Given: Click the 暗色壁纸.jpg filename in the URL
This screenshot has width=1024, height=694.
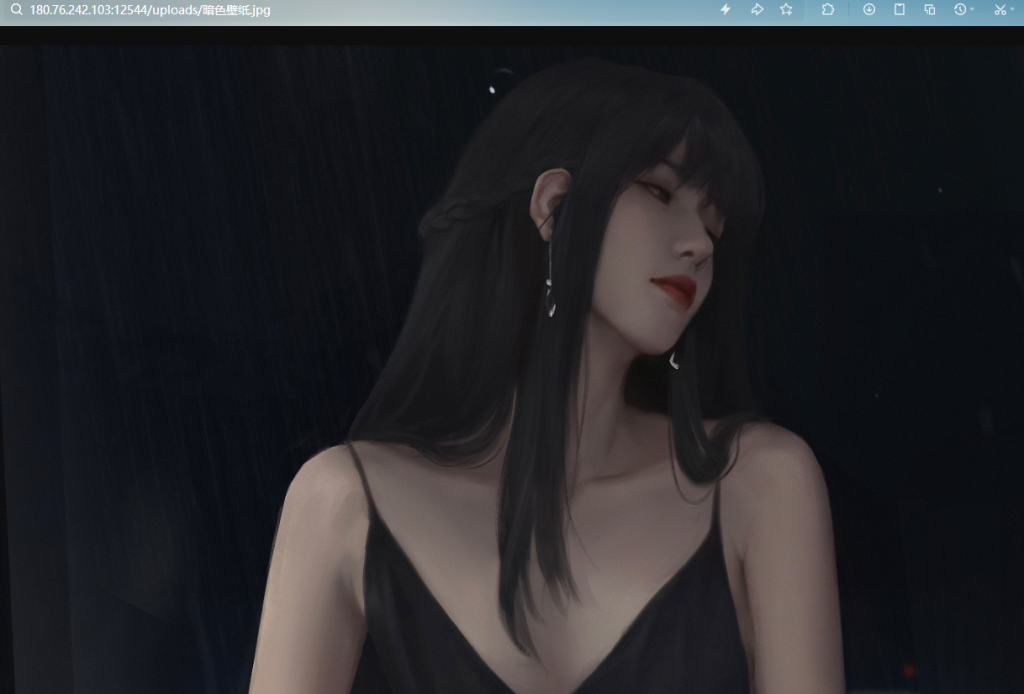Looking at the screenshot, I should [x=236, y=10].
